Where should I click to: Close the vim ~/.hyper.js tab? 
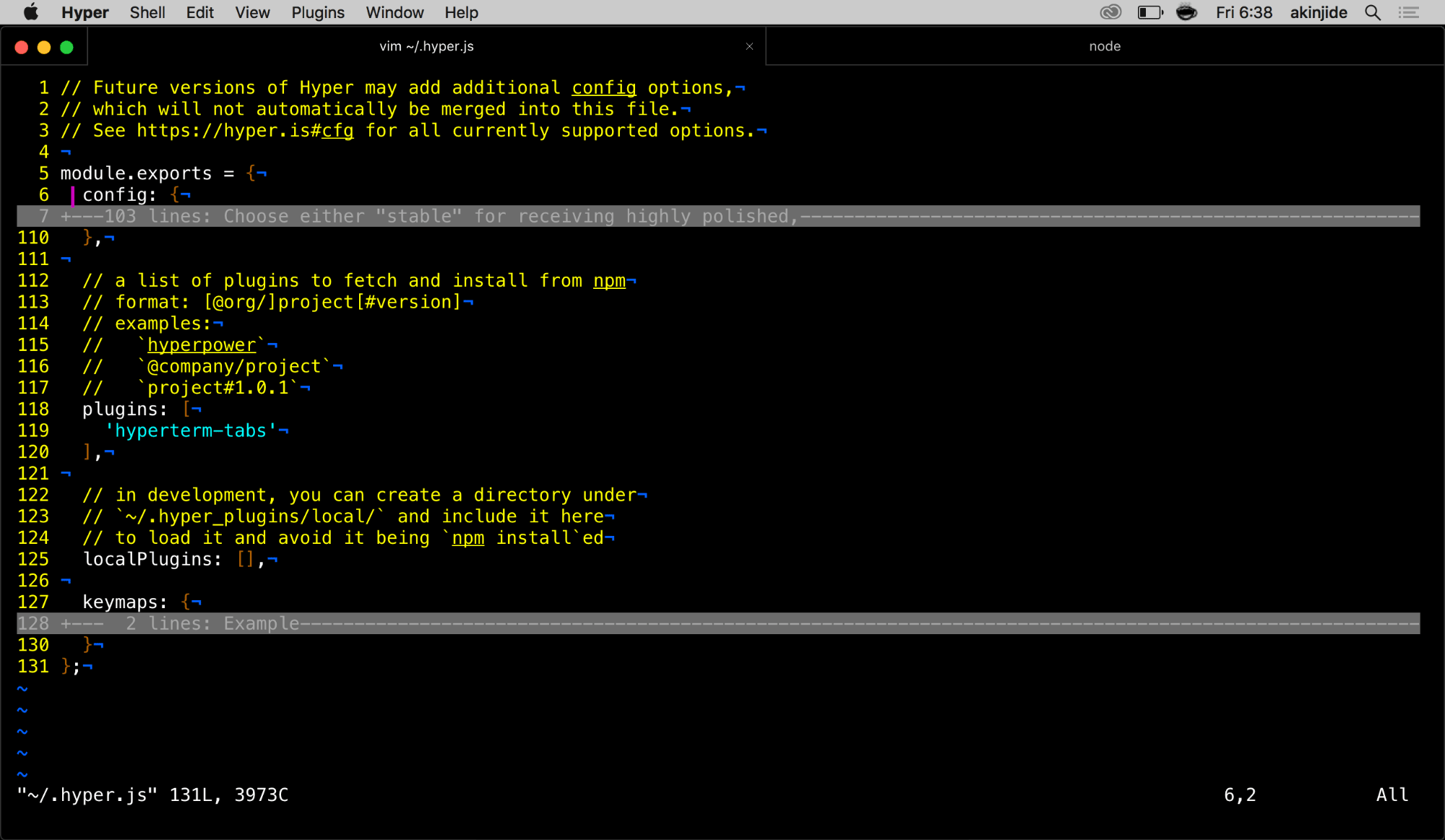[x=749, y=46]
